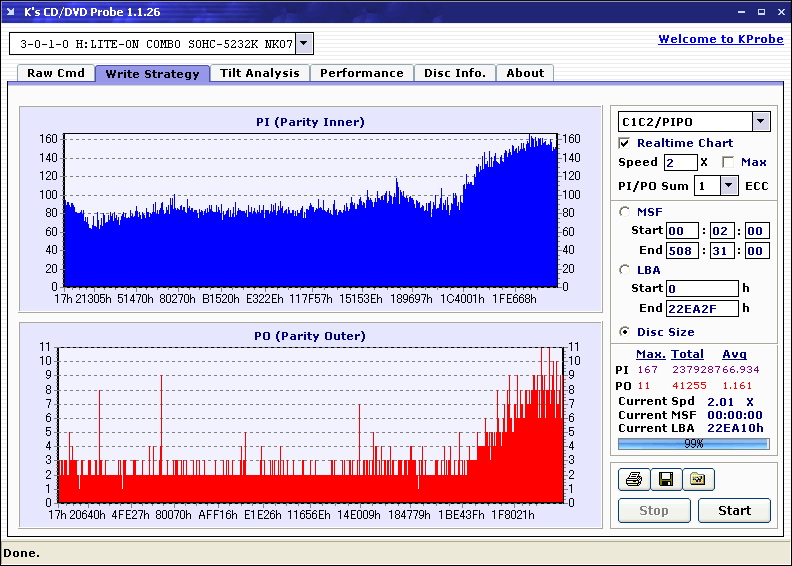792x566 pixels.
Task: Click the print chart icon
Action: (x=633, y=480)
